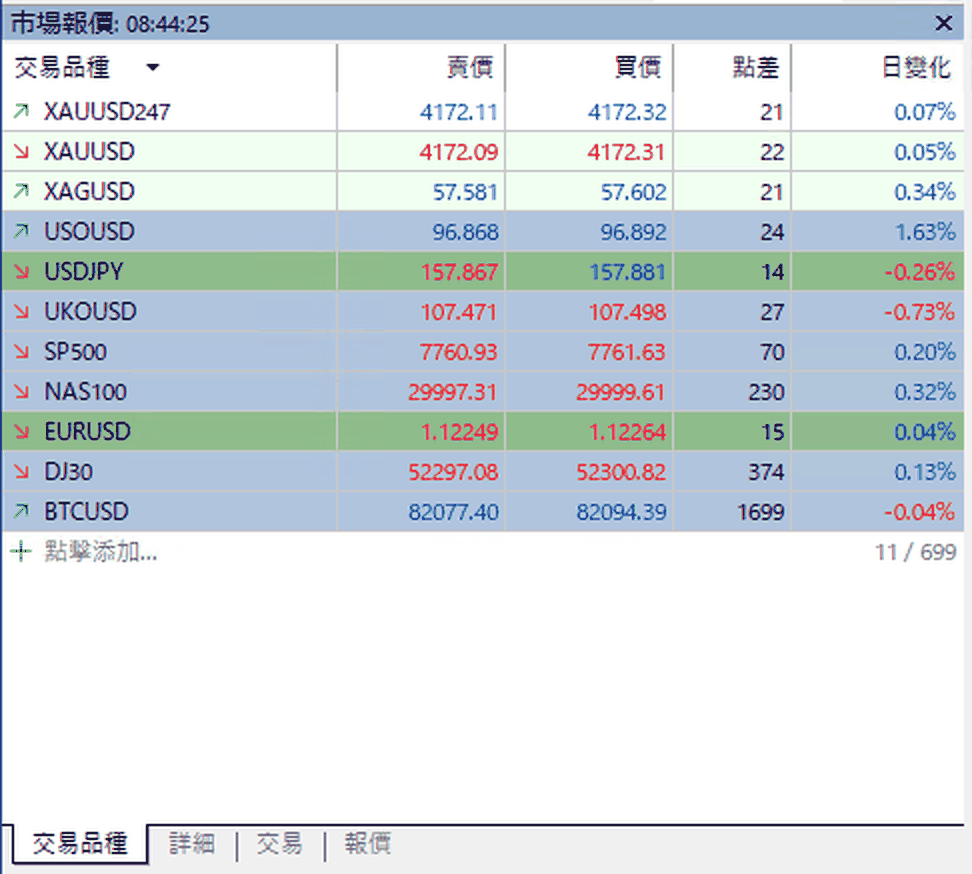Click the up-arrow icon beside USOUSD
This screenshot has height=874, width=972.
point(22,231)
